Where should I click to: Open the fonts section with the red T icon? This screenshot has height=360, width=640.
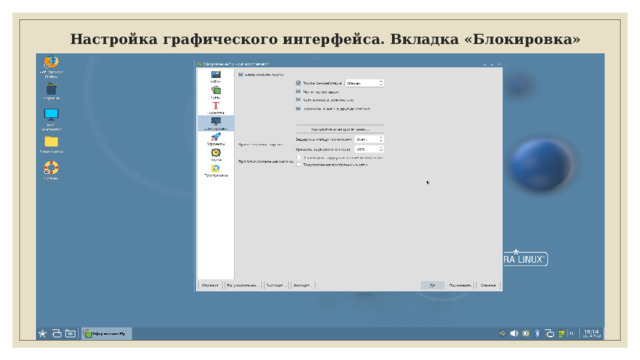[216, 108]
